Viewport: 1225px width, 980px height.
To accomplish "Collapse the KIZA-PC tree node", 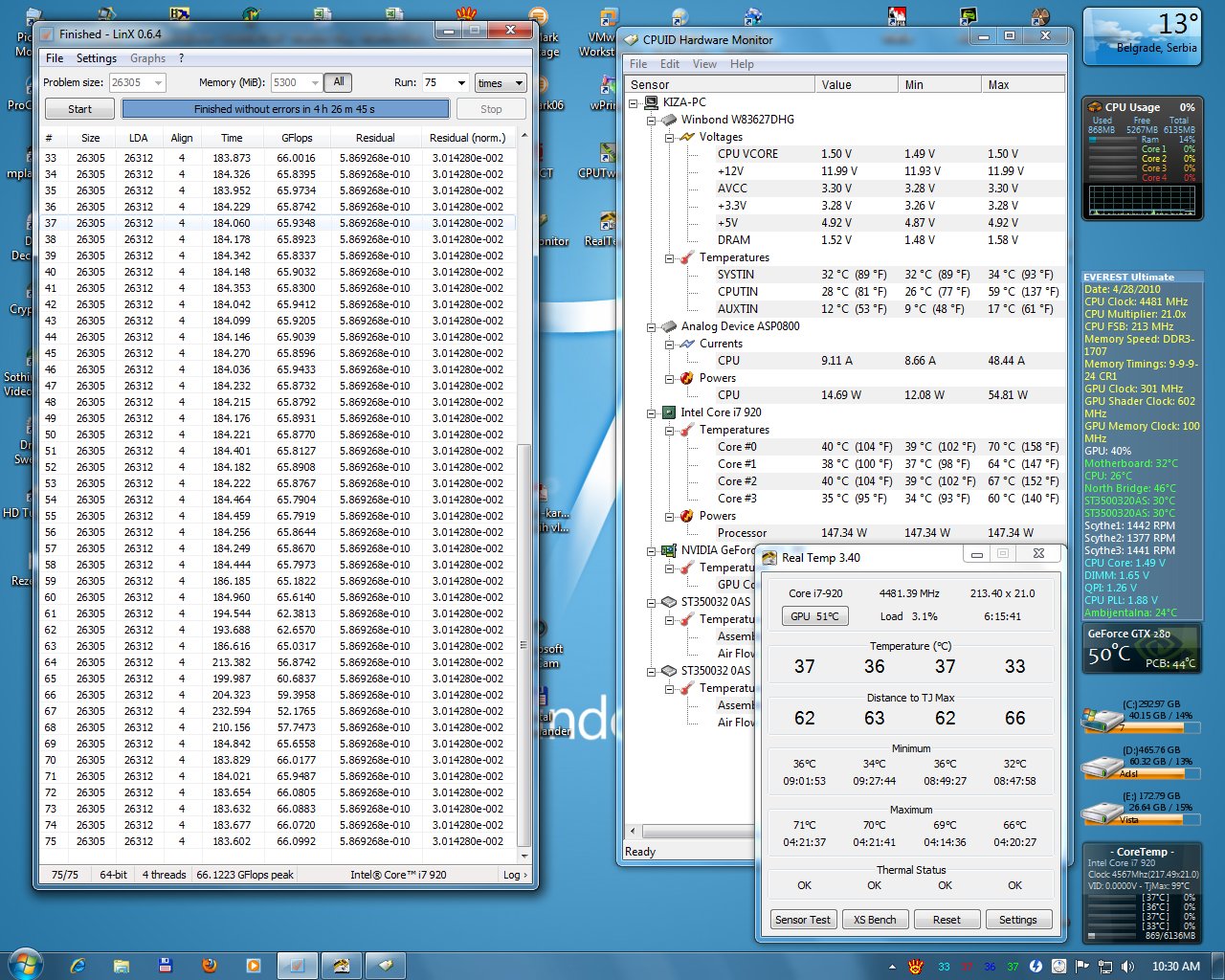I will click(633, 102).
